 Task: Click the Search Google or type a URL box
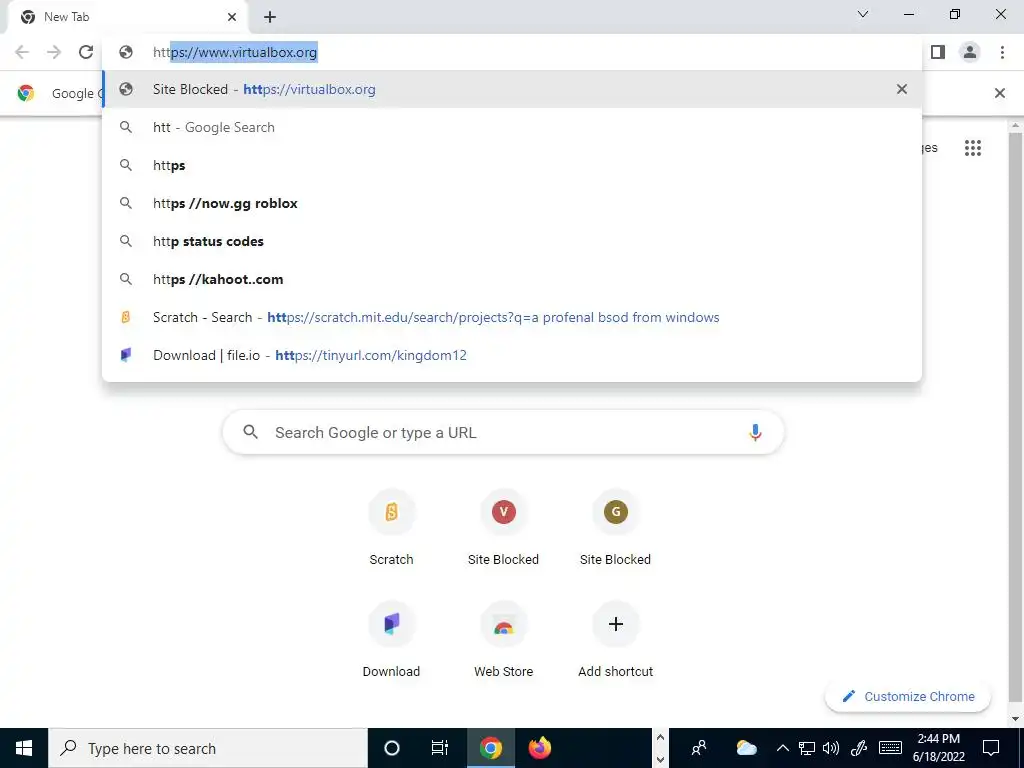point(503,432)
